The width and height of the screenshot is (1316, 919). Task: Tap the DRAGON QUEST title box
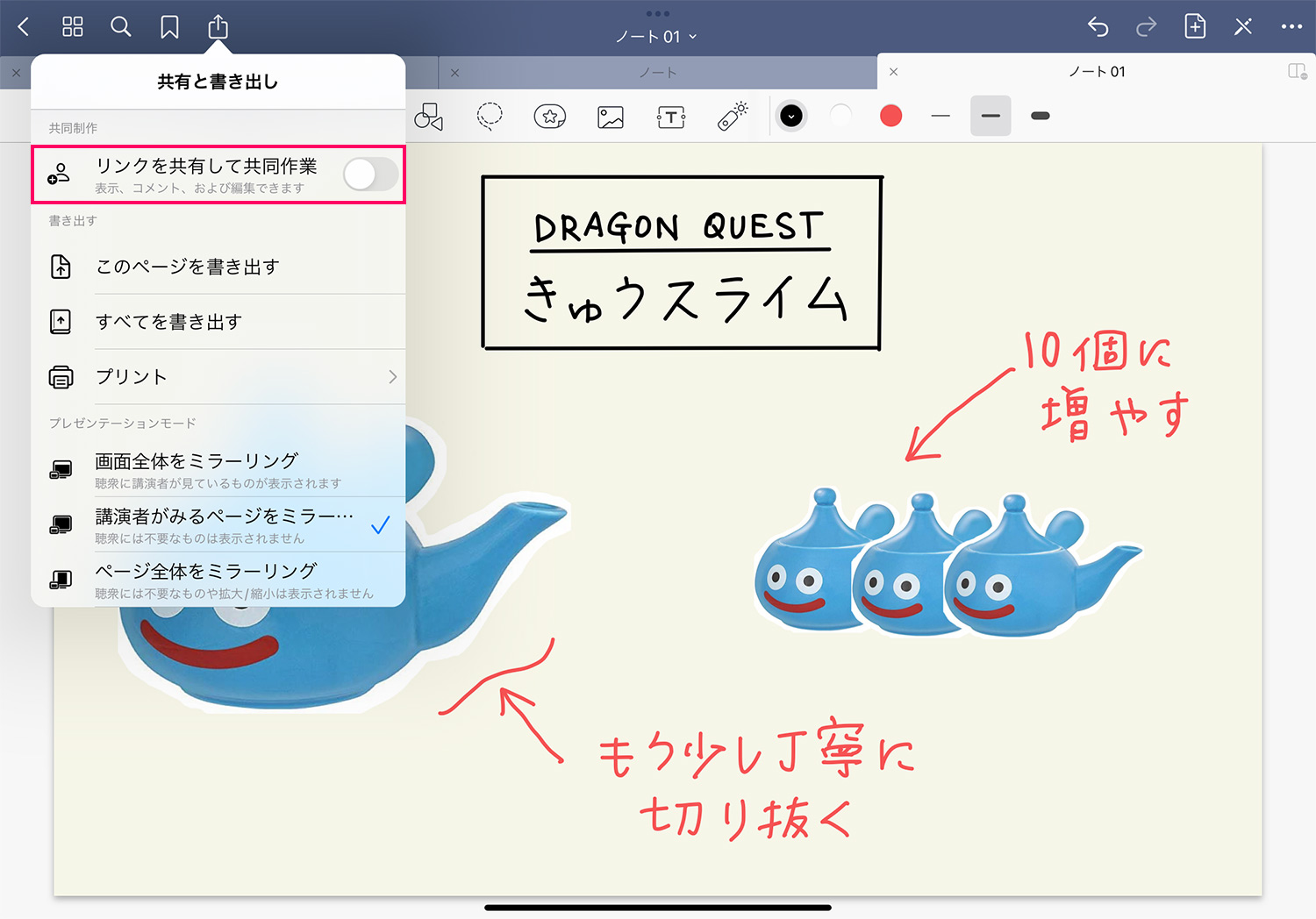pyautogui.click(x=682, y=262)
